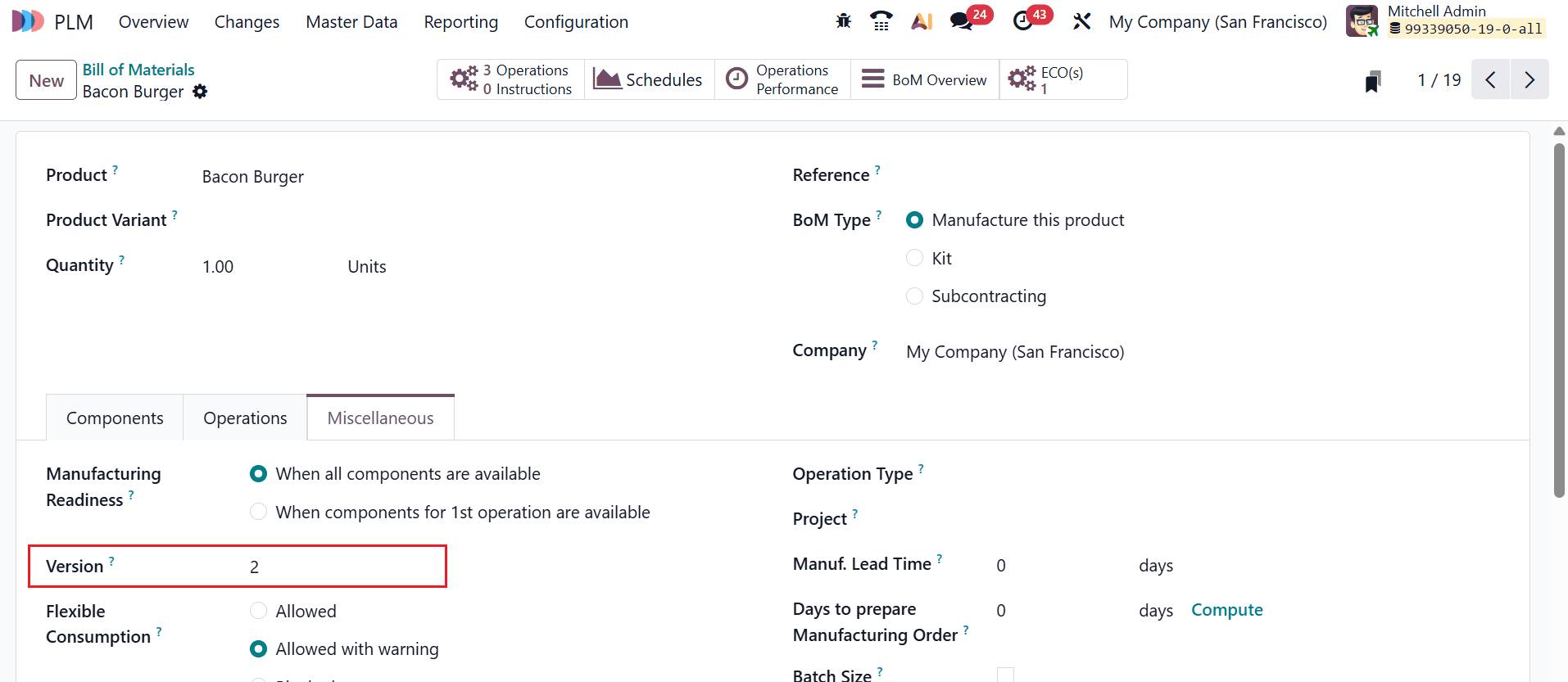Open the Project dropdown field
The width and height of the screenshot is (1568, 682).
click(x=1248, y=520)
